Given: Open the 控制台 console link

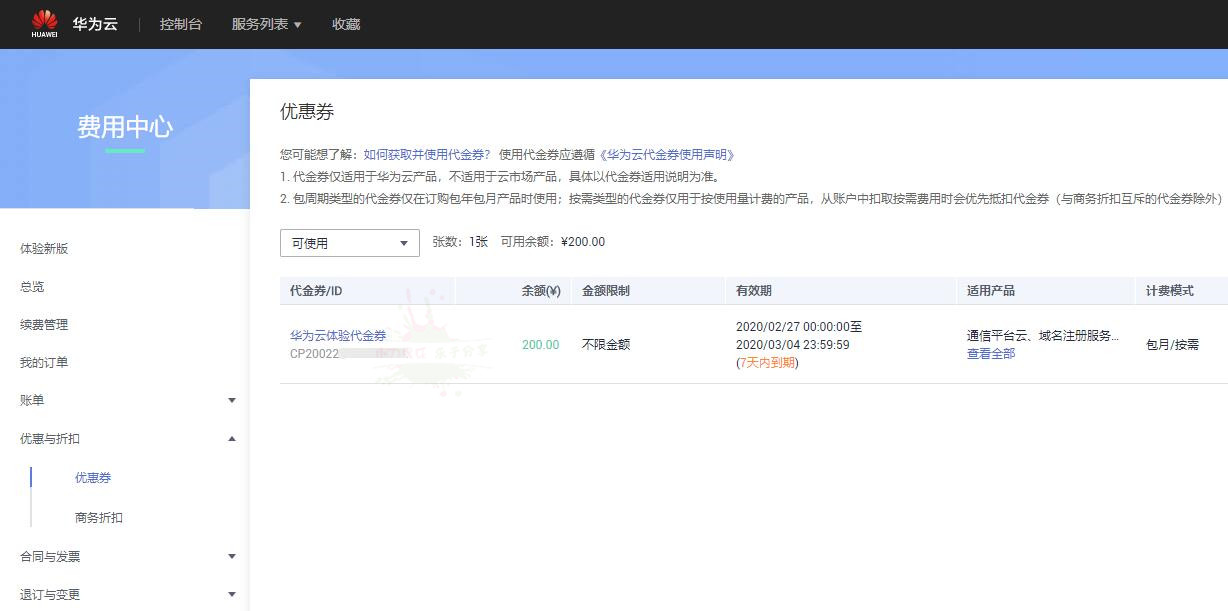Looking at the screenshot, I should point(181,24).
